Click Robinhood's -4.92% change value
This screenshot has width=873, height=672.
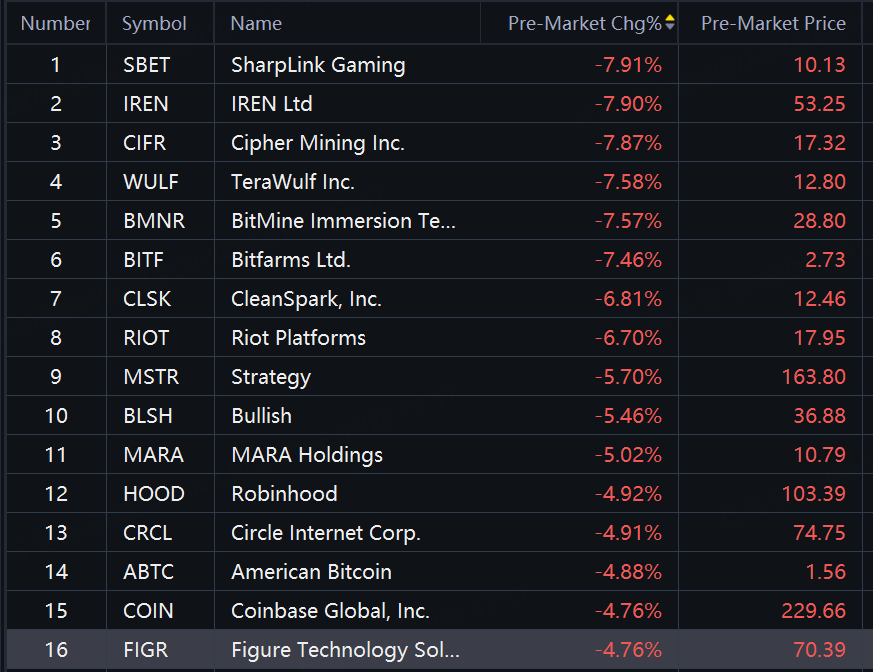pos(628,494)
